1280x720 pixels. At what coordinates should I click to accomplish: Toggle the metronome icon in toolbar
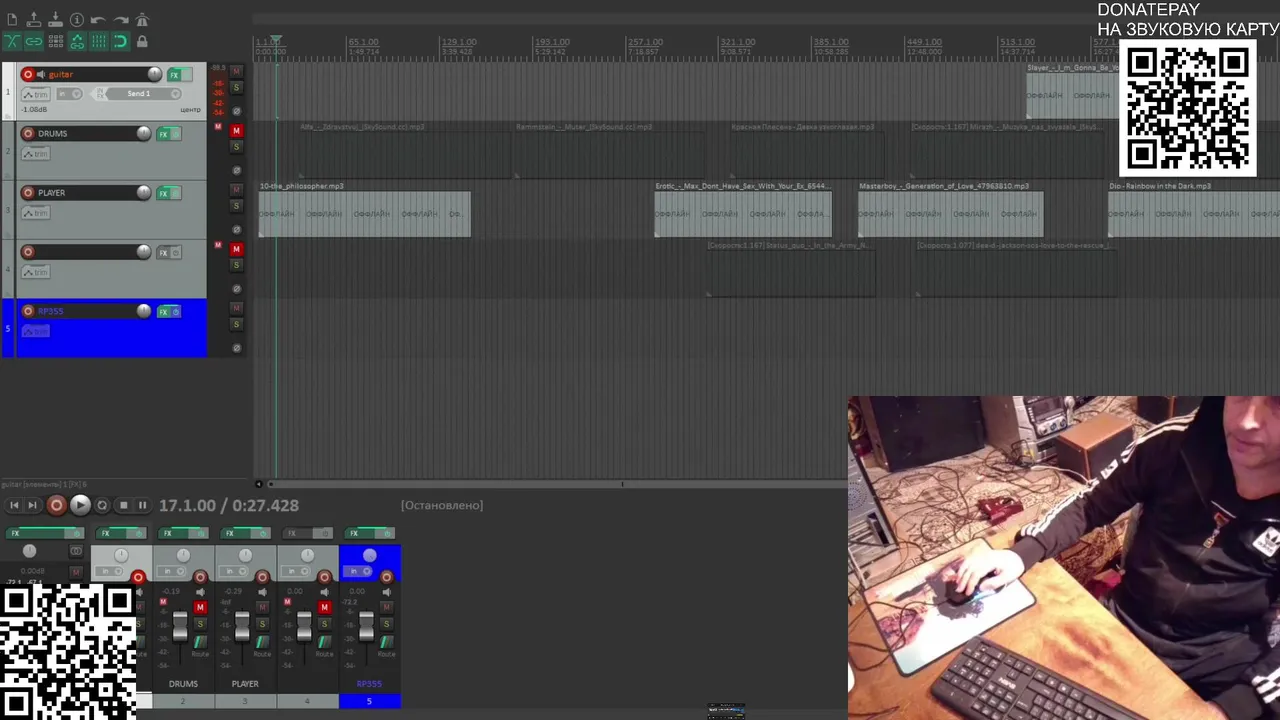(142, 20)
